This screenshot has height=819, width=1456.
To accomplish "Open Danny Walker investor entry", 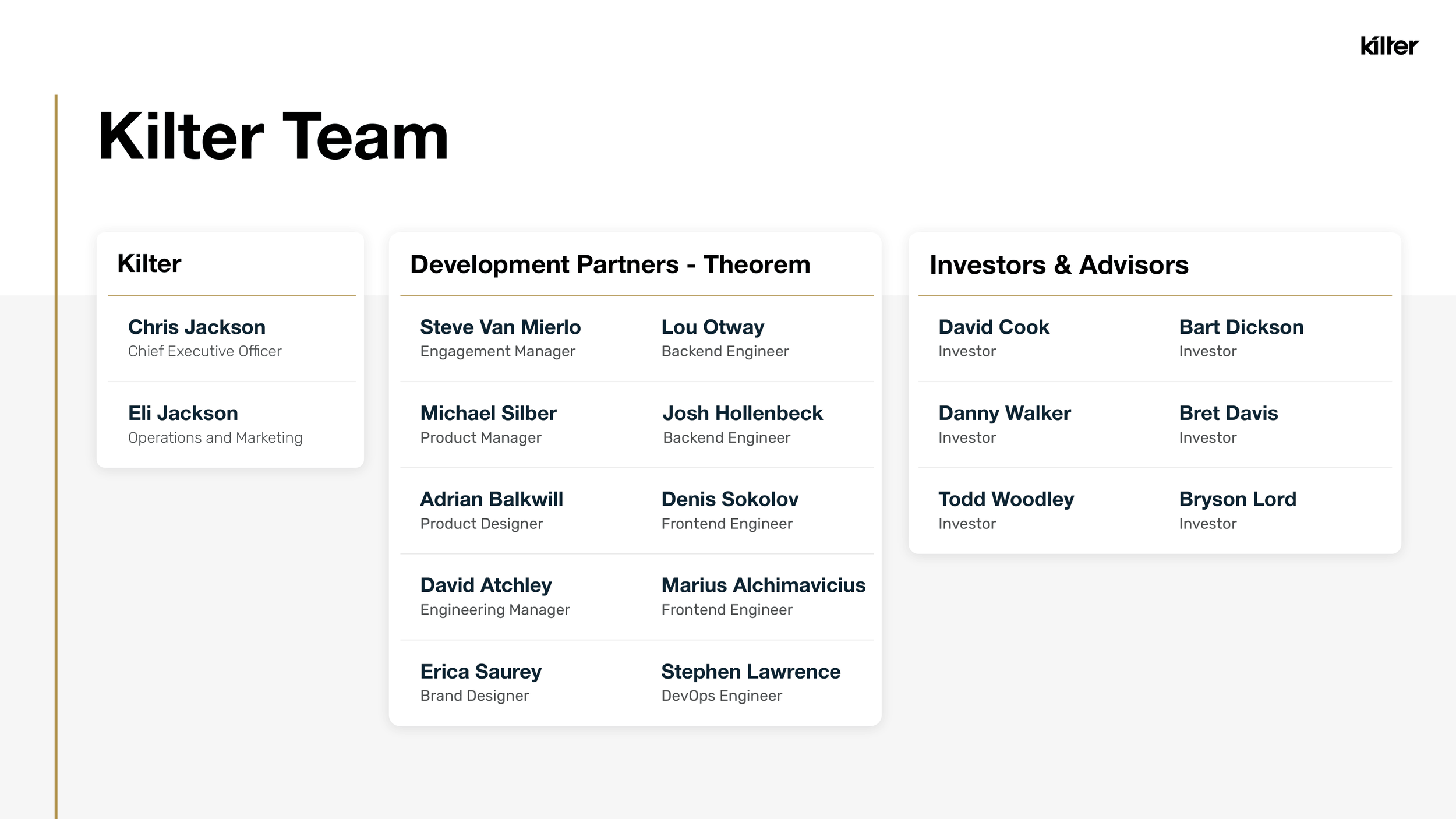I will click(x=1004, y=425).
